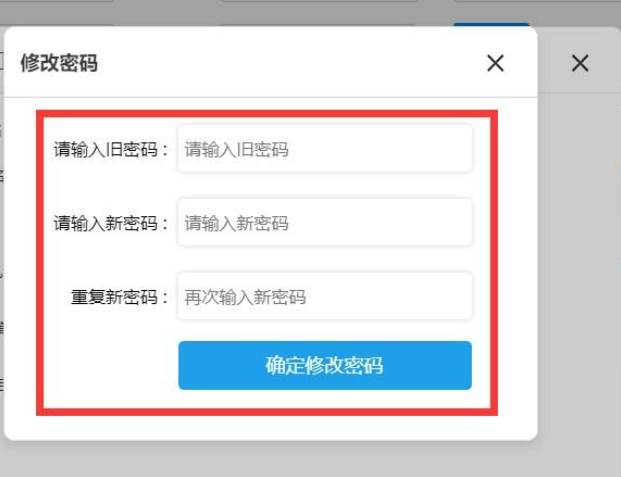
Task: Focus the 请输入旧密码 input field
Action: [x=325, y=149]
